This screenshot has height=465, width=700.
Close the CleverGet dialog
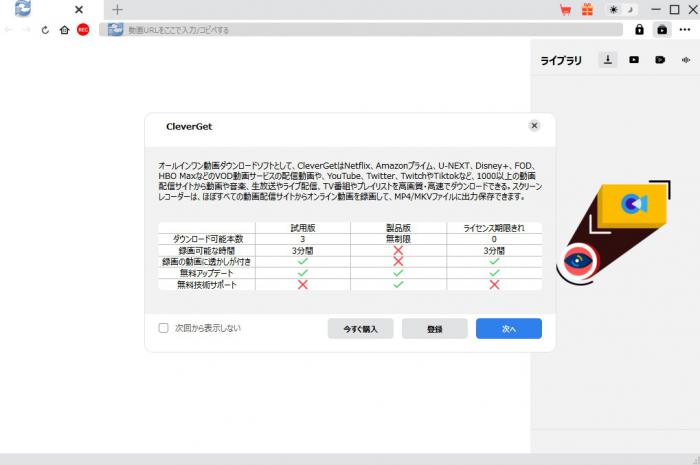pos(534,126)
